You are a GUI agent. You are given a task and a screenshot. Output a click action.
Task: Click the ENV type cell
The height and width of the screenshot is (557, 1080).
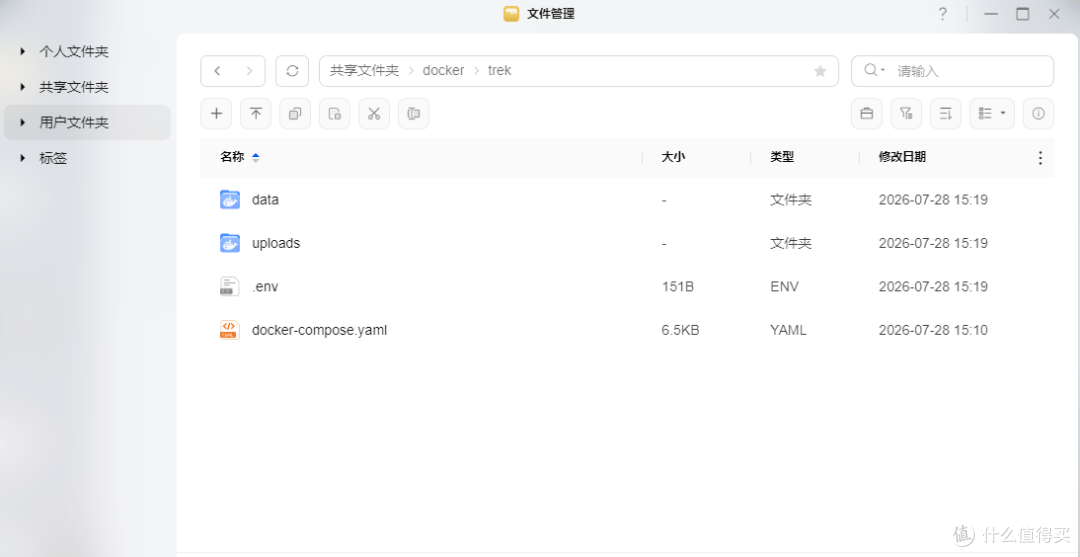tap(785, 287)
